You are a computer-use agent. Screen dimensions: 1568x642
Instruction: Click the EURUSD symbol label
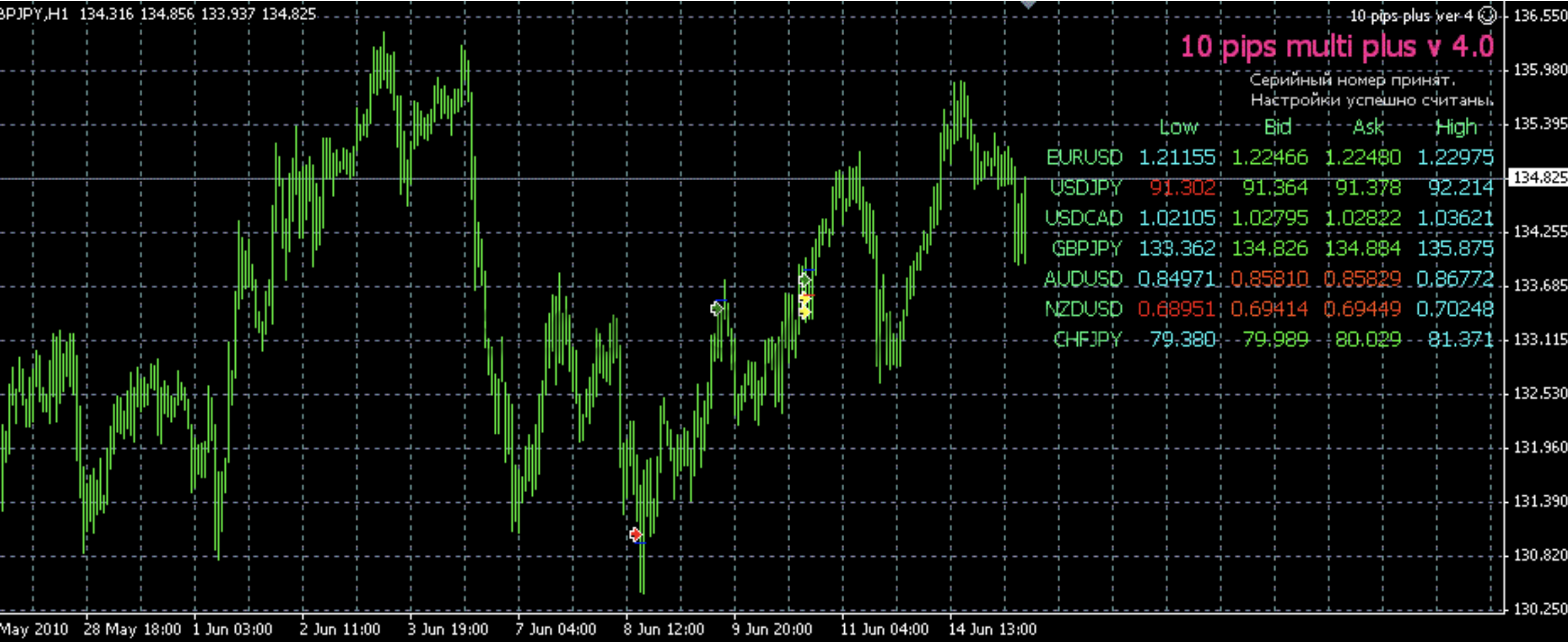[1084, 158]
